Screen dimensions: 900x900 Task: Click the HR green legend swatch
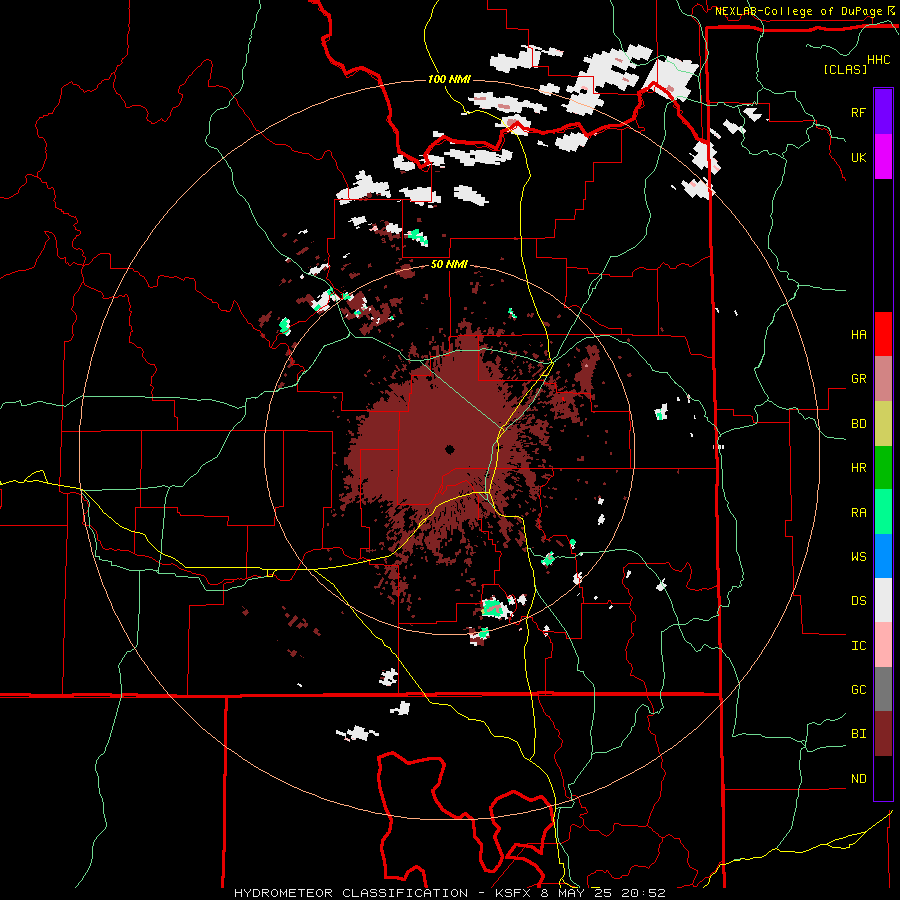point(883,468)
